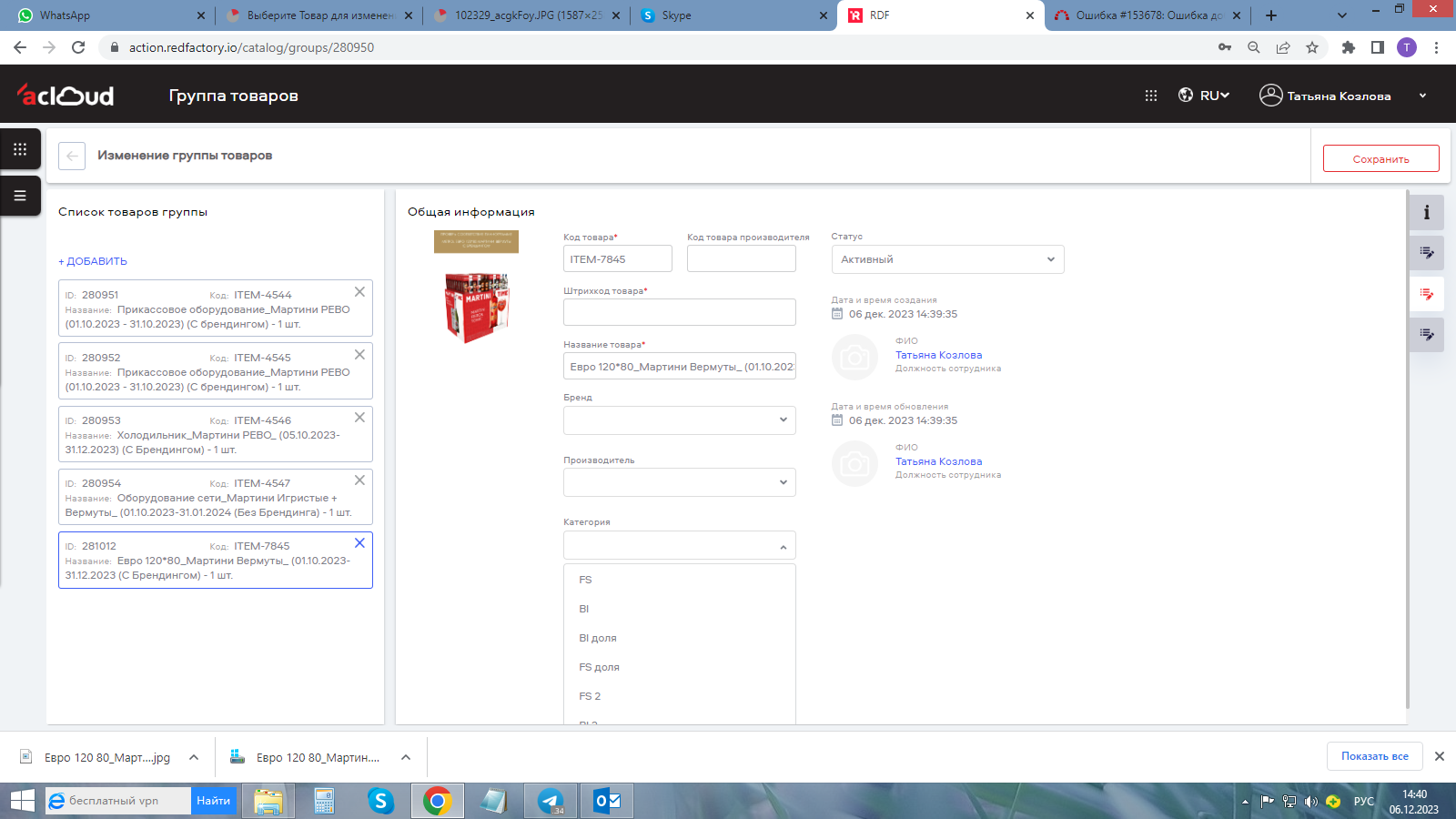The width and height of the screenshot is (1456, 819).
Task: Click the Найти search button in taskbar
Action: pos(213,801)
